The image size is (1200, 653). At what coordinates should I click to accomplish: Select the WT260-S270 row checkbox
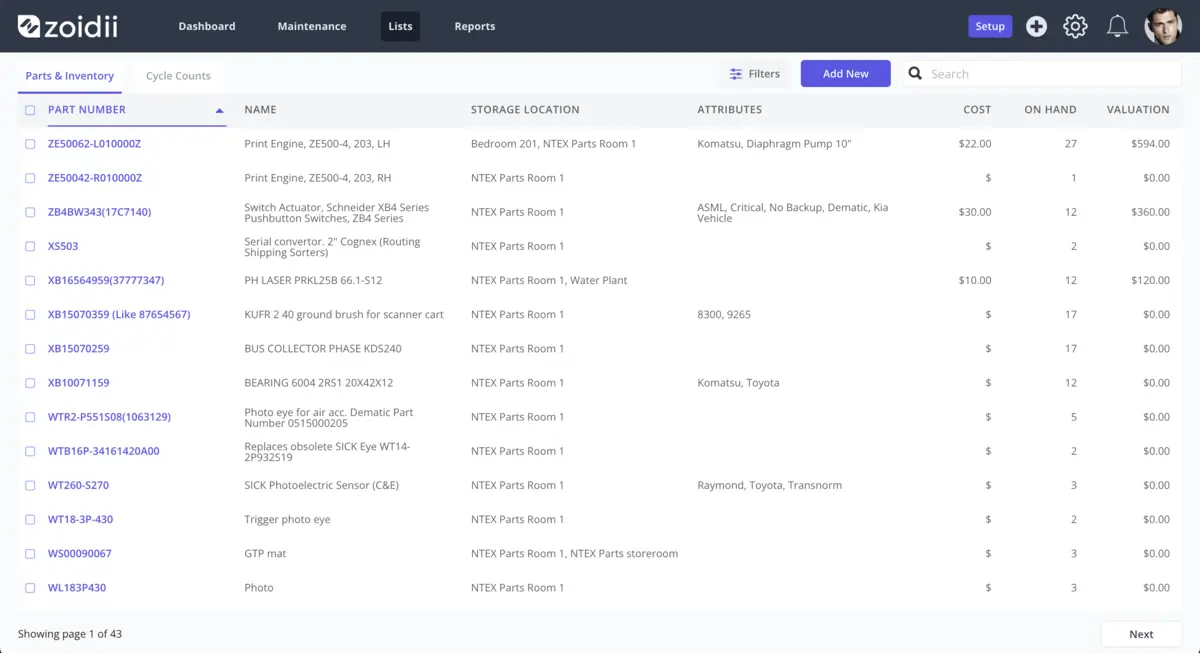point(30,485)
